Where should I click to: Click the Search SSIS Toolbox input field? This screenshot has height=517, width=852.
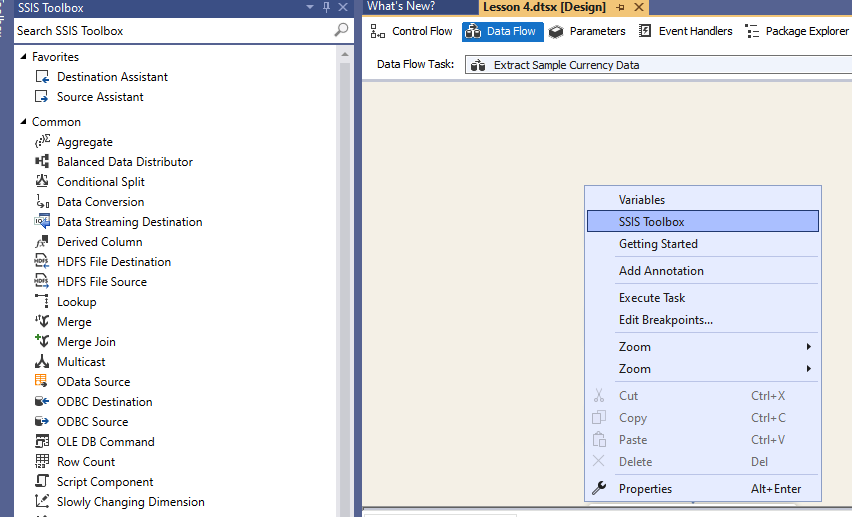point(173,30)
